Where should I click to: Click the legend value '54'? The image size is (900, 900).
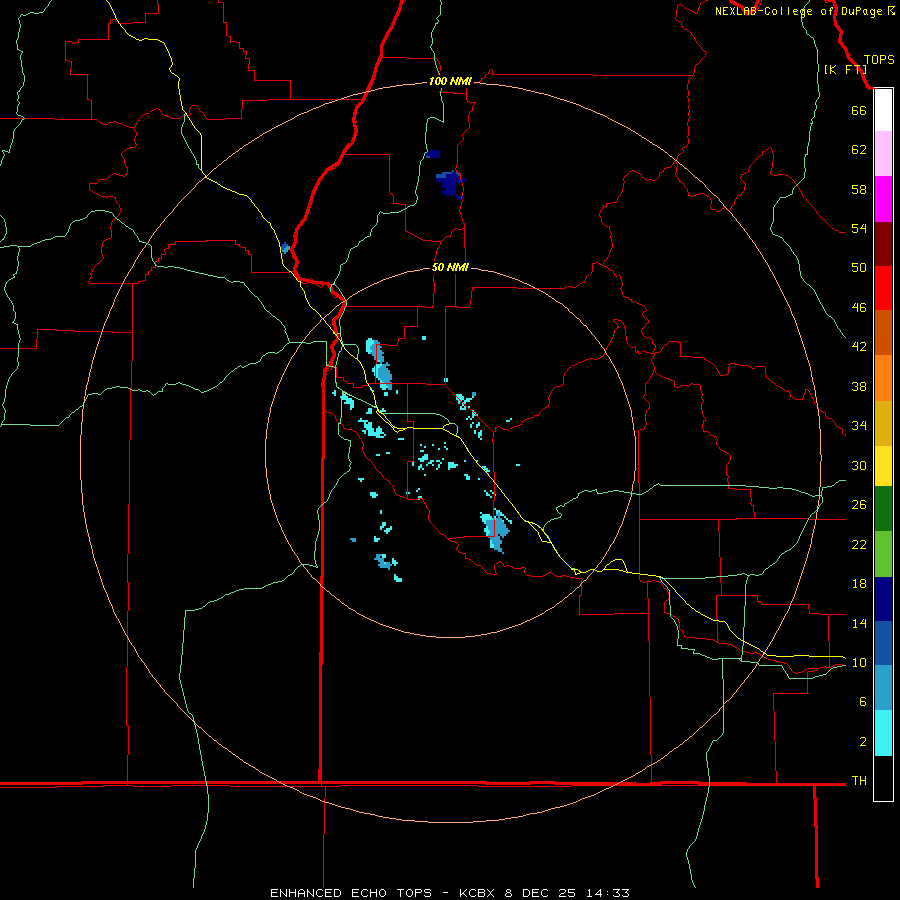[859, 228]
